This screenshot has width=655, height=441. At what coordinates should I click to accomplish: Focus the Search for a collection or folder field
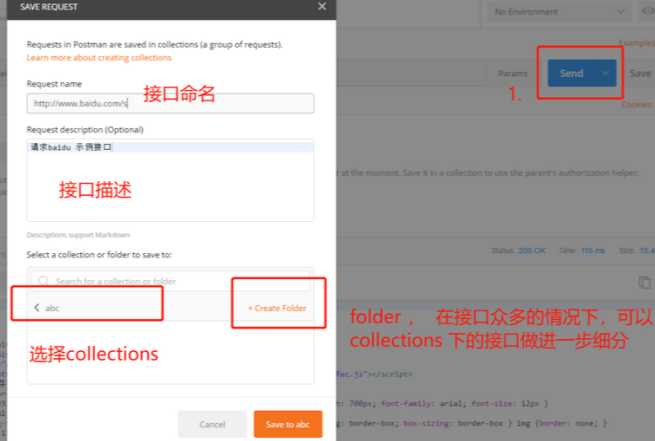pos(170,281)
